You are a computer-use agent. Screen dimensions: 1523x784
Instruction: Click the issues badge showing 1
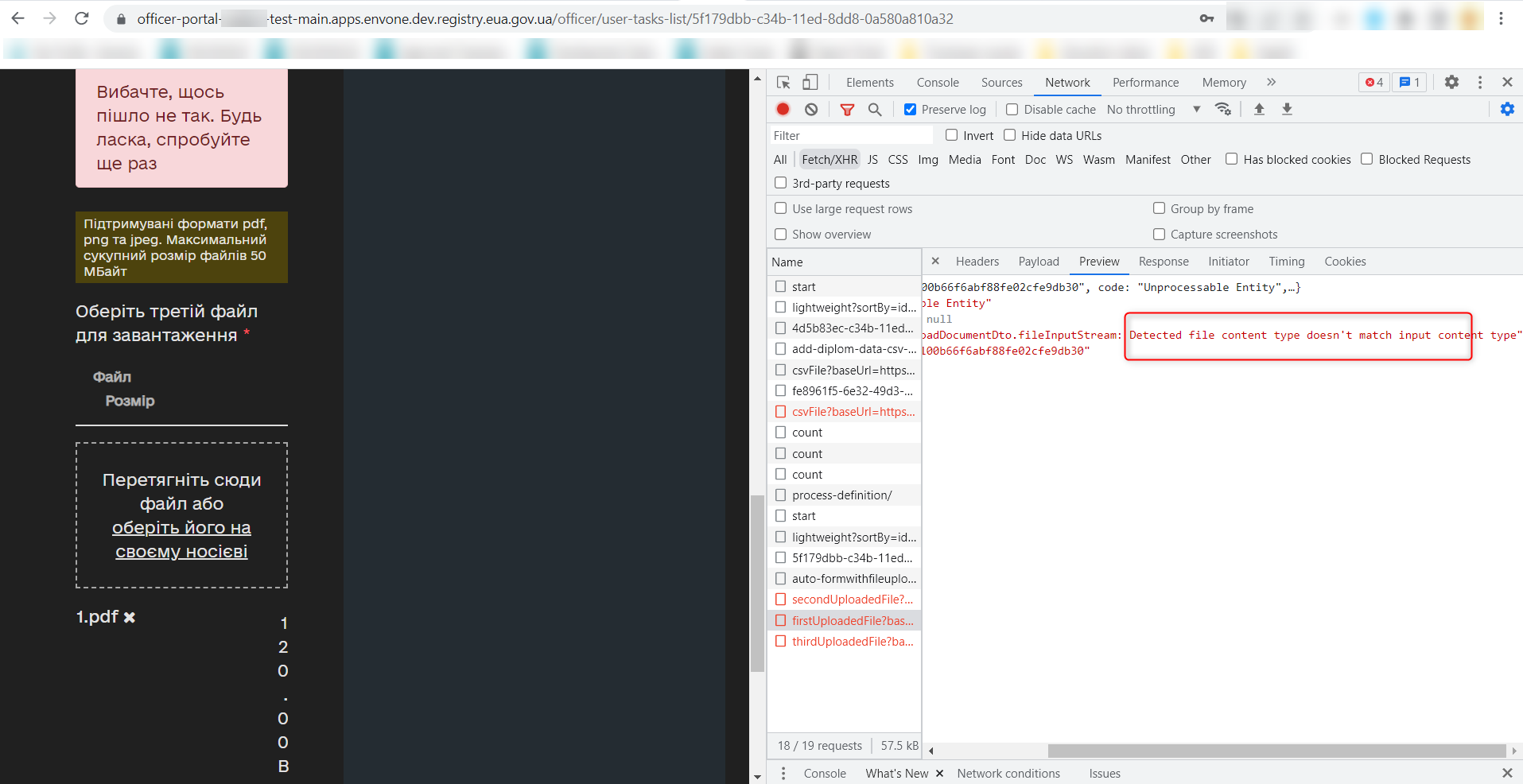pyautogui.click(x=1409, y=82)
